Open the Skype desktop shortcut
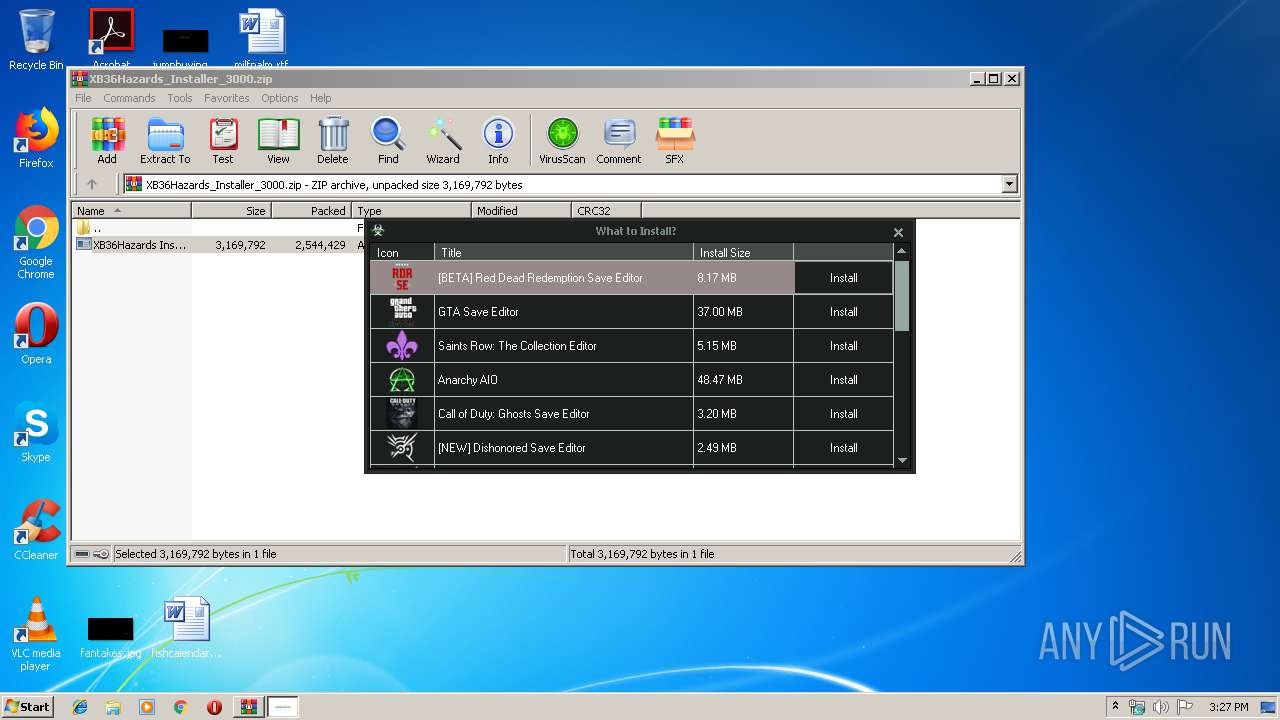The height and width of the screenshot is (720, 1280). click(x=36, y=432)
